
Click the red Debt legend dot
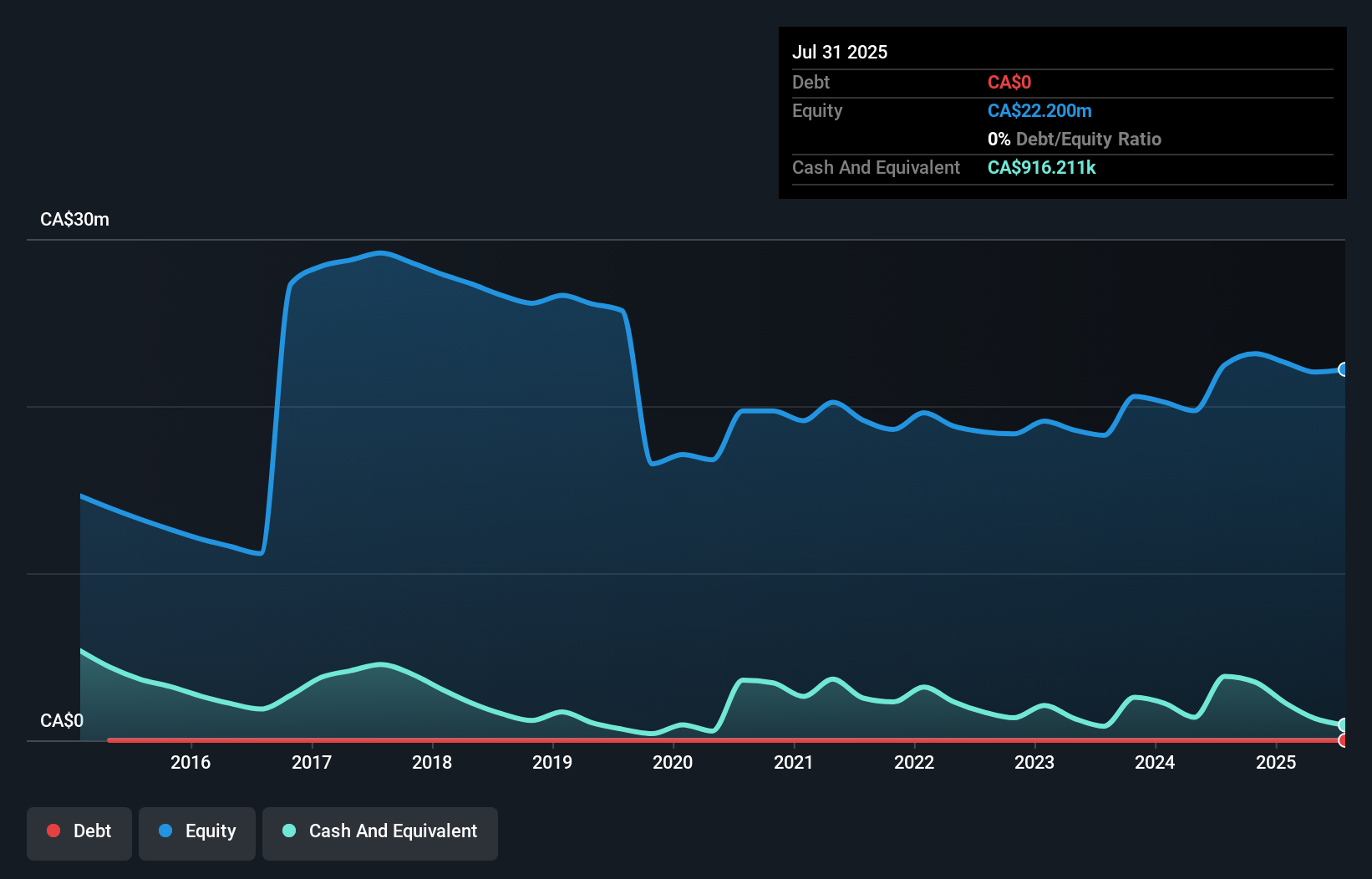[x=53, y=831]
